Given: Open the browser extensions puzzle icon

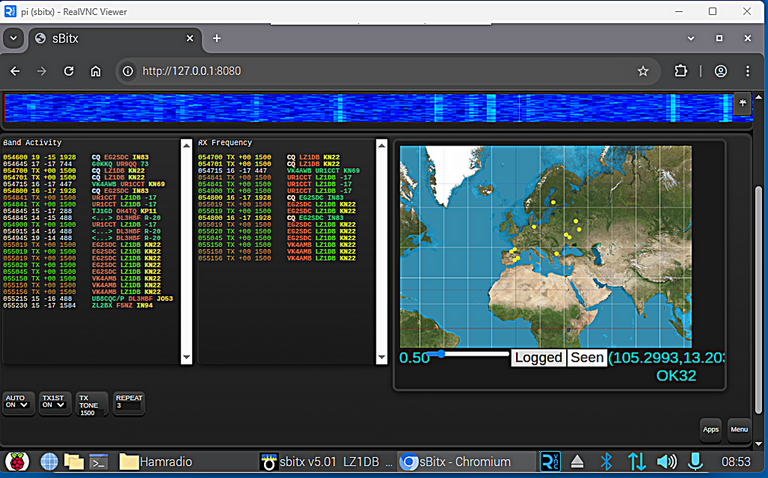Looking at the screenshot, I should [682, 71].
